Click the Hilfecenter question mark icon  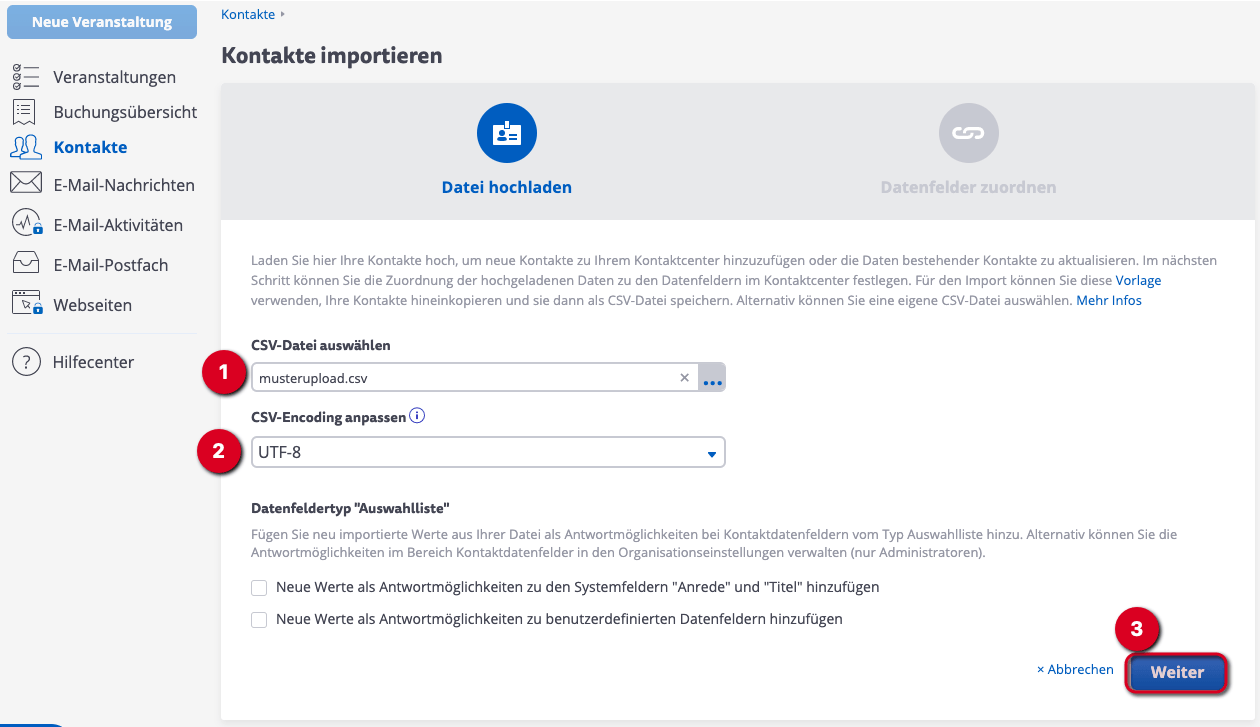tap(26, 362)
